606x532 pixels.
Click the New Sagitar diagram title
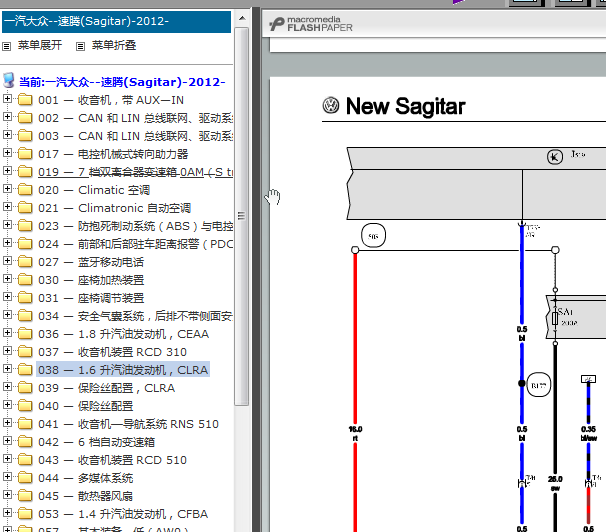tap(405, 106)
